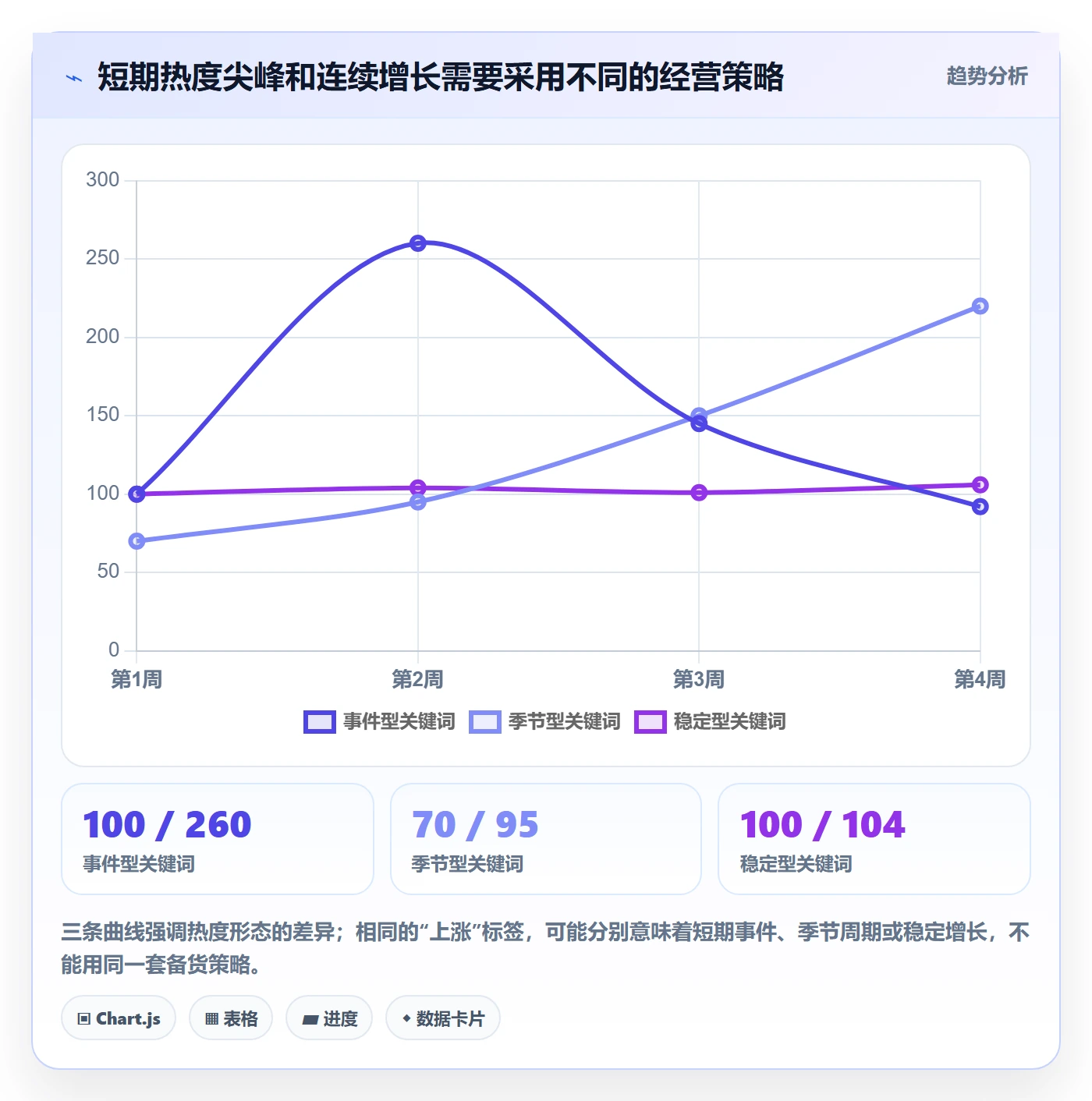This screenshot has height=1101, width=1092.
Task: Click the 表格 tag
Action: pyautogui.click(x=231, y=1018)
